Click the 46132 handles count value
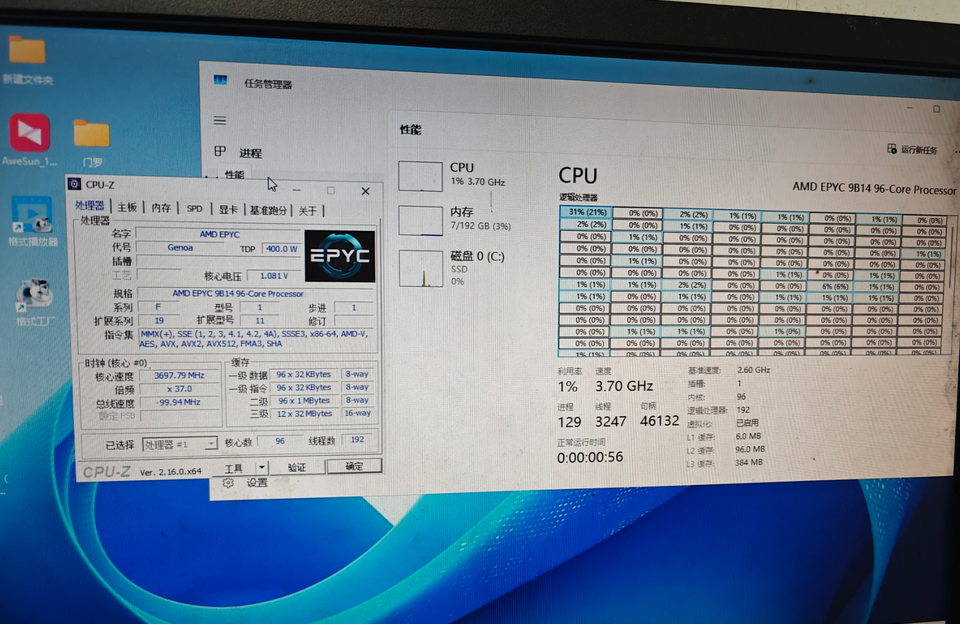 (659, 421)
